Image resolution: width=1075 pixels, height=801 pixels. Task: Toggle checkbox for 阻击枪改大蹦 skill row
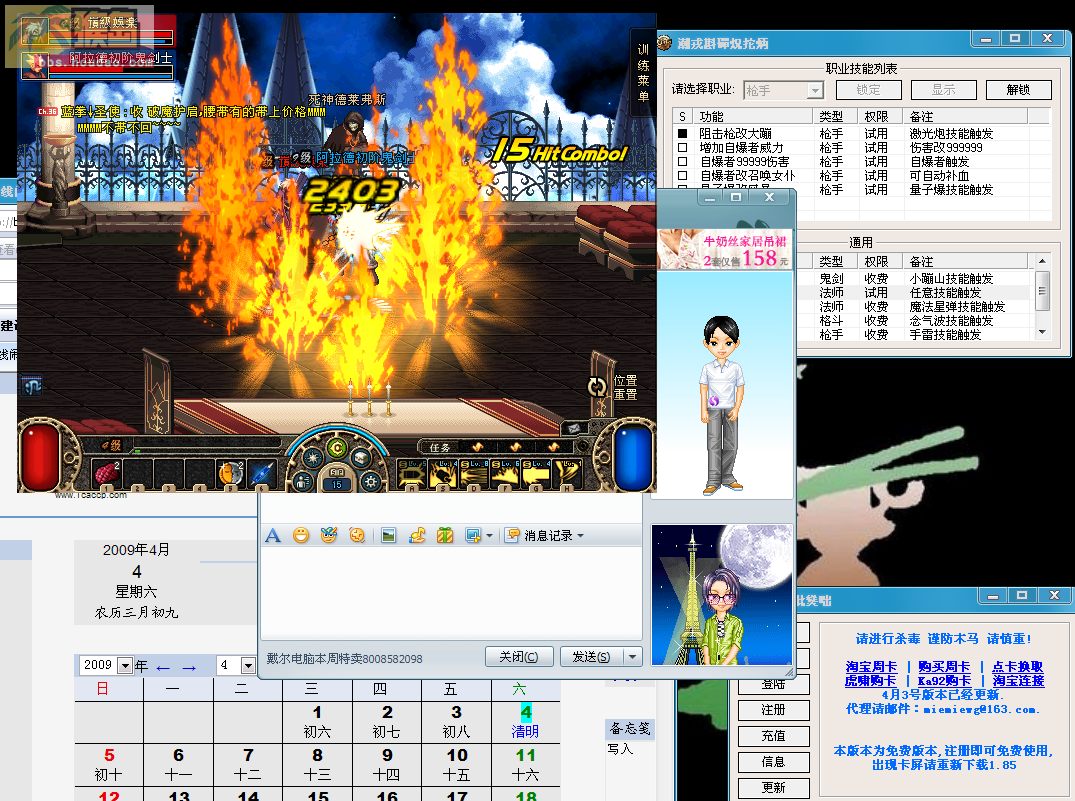682,133
